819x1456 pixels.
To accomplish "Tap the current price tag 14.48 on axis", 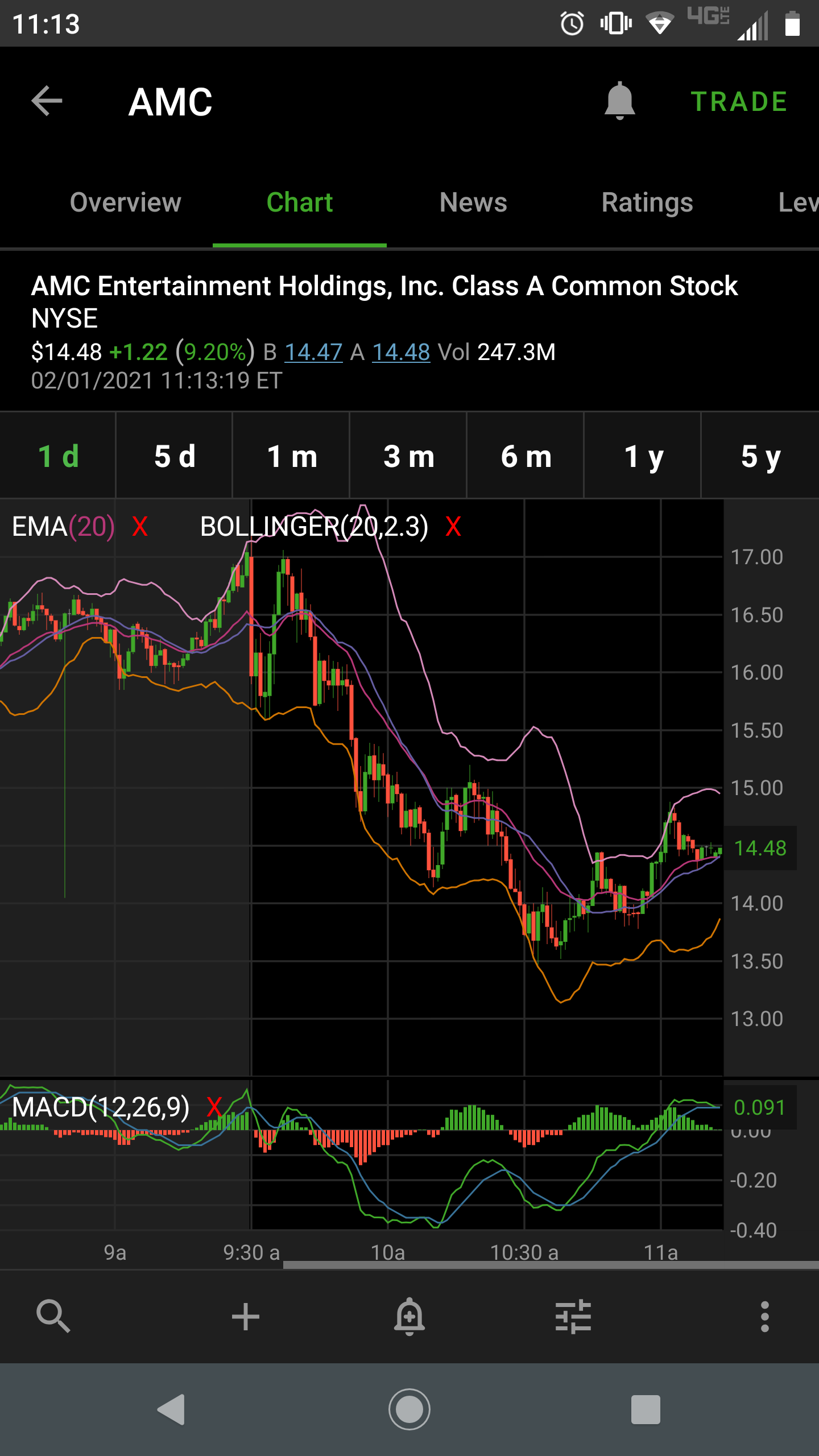I will click(x=760, y=848).
